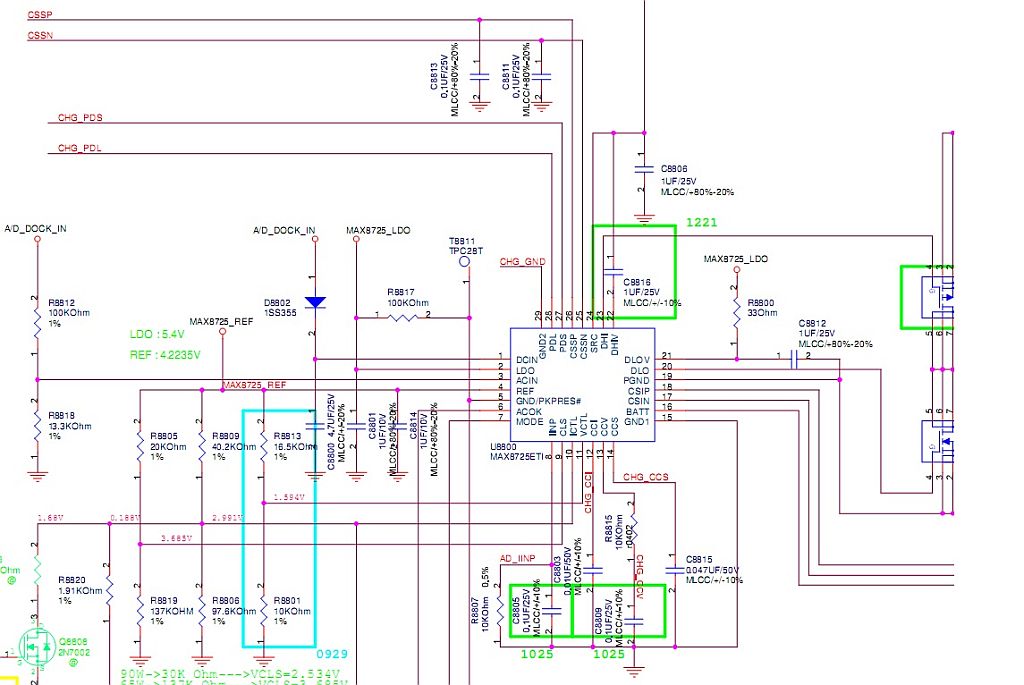The width and height of the screenshot is (1024, 685).
Task: Click the R8817 resistor zigzag symbol
Action: [402, 318]
